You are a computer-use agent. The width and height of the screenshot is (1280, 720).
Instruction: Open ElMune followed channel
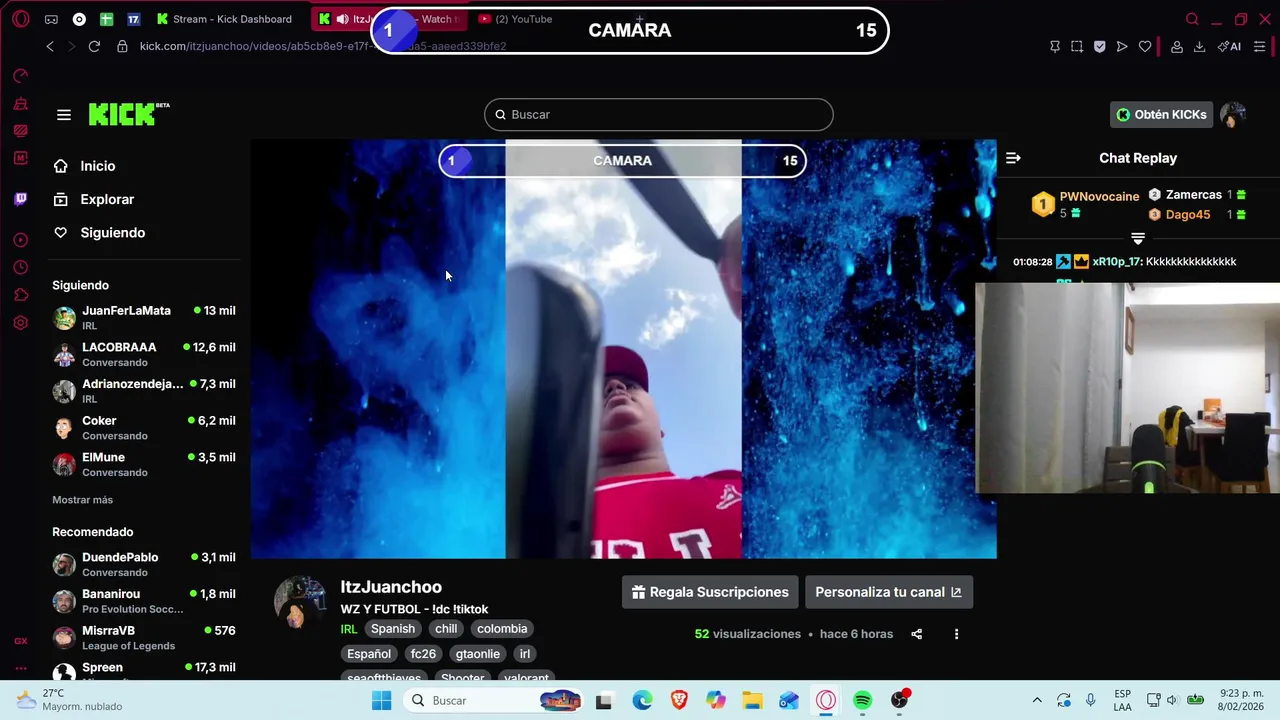pos(146,464)
